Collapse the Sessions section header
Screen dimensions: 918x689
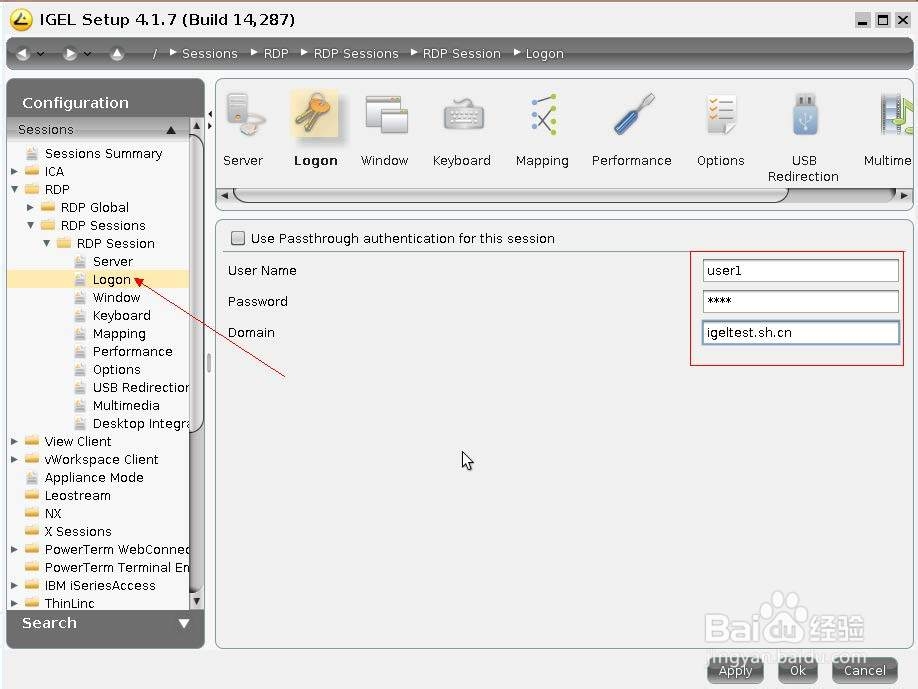(x=98, y=129)
